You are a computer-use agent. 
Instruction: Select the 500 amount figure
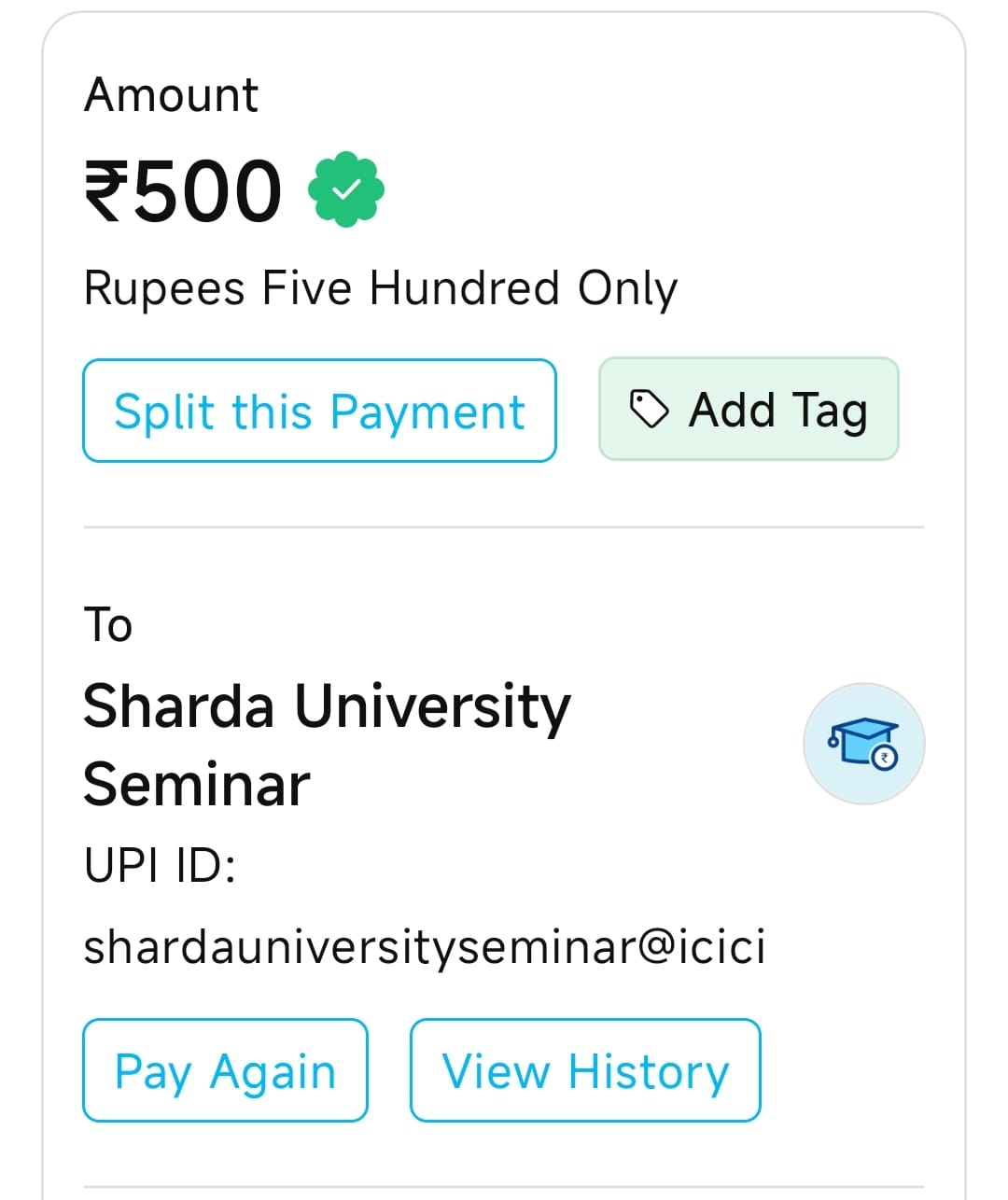tap(205, 191)
